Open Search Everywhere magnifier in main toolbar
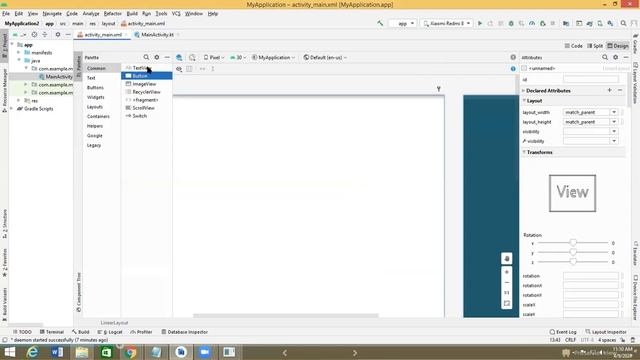The image size is (640, 360). tap(623, 24)
